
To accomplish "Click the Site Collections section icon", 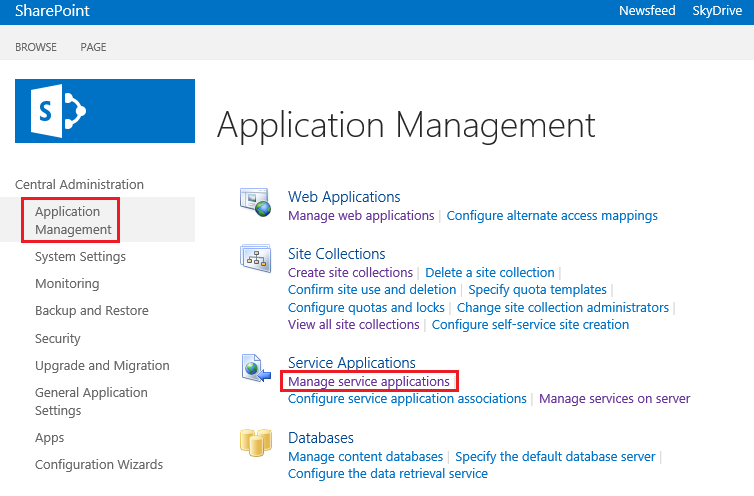I will 255,258.
